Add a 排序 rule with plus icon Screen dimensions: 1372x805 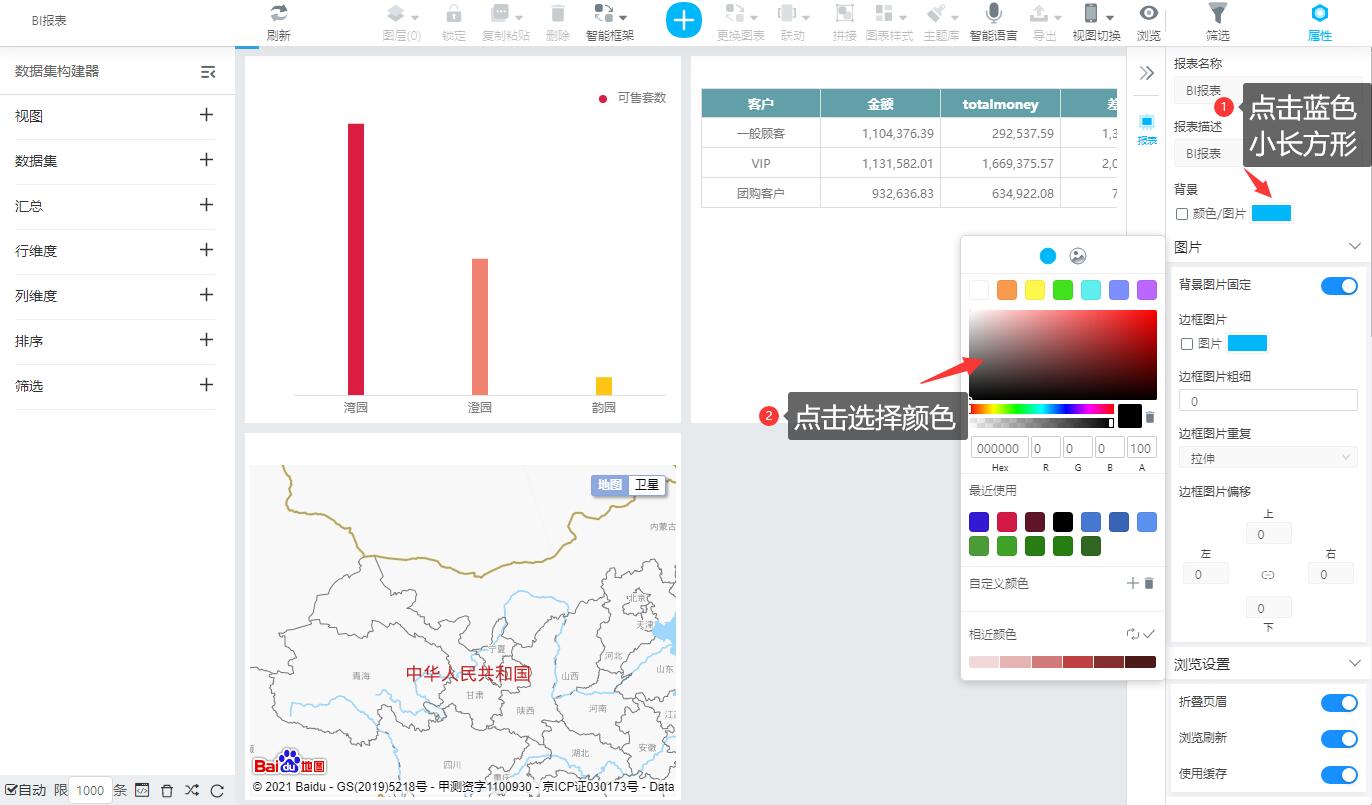(x=206, y=340)
